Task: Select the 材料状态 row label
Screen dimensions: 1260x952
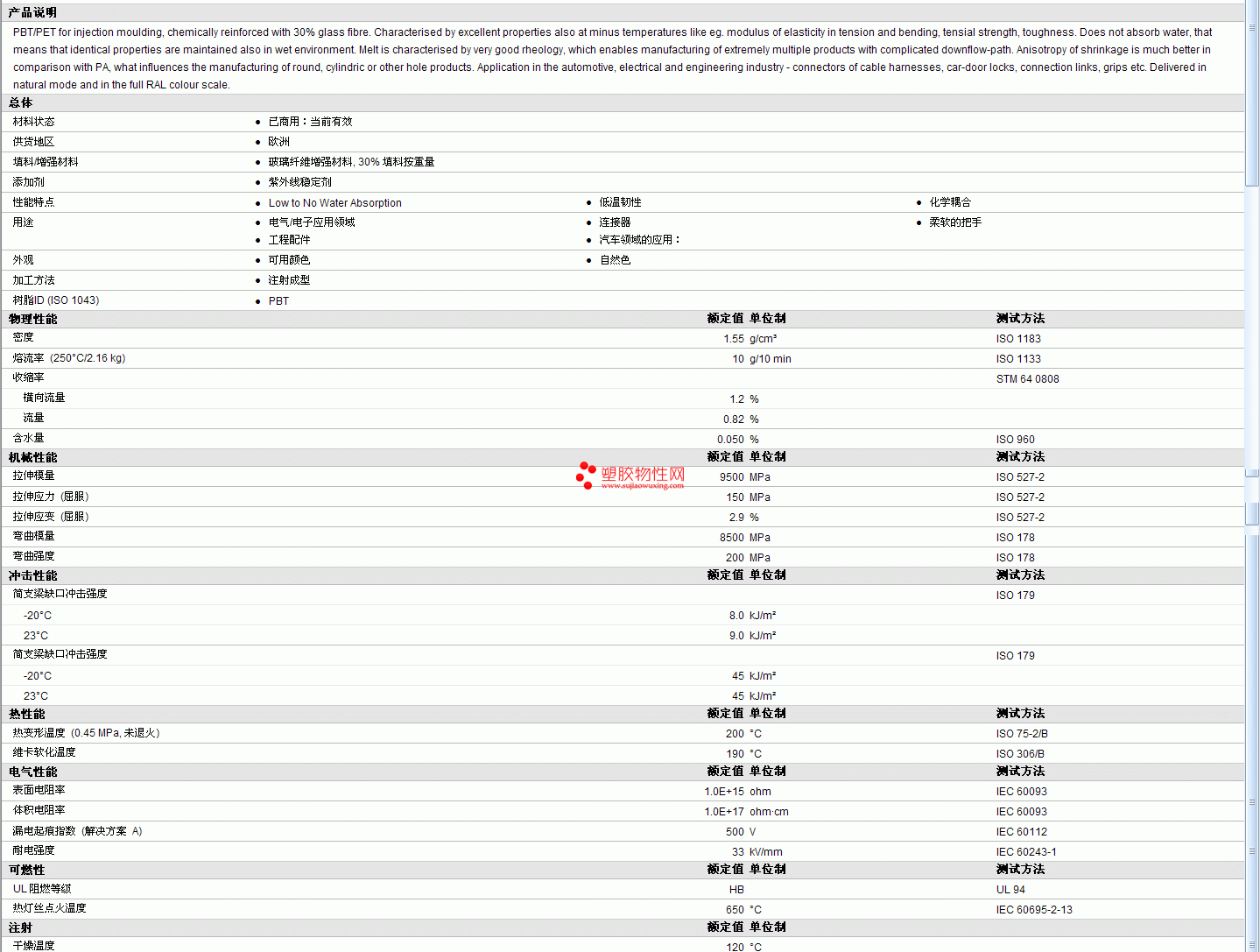Action: pyautogui.click(x=33, y=122)
